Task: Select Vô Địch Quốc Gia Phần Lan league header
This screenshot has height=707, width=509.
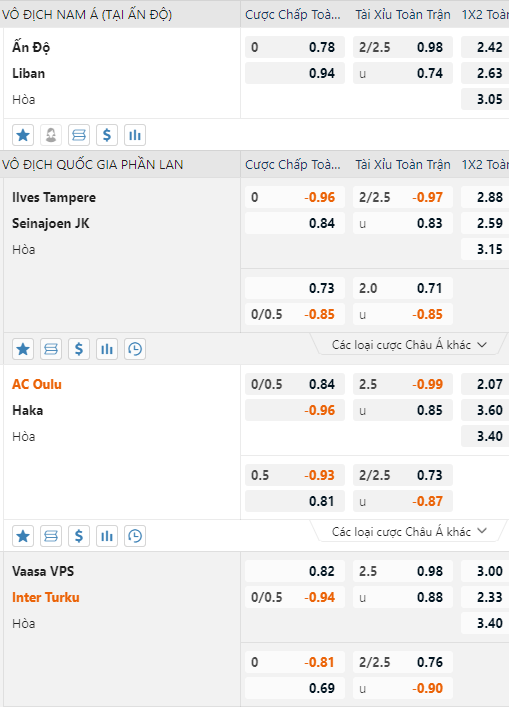Action: (x=92, y=165)
